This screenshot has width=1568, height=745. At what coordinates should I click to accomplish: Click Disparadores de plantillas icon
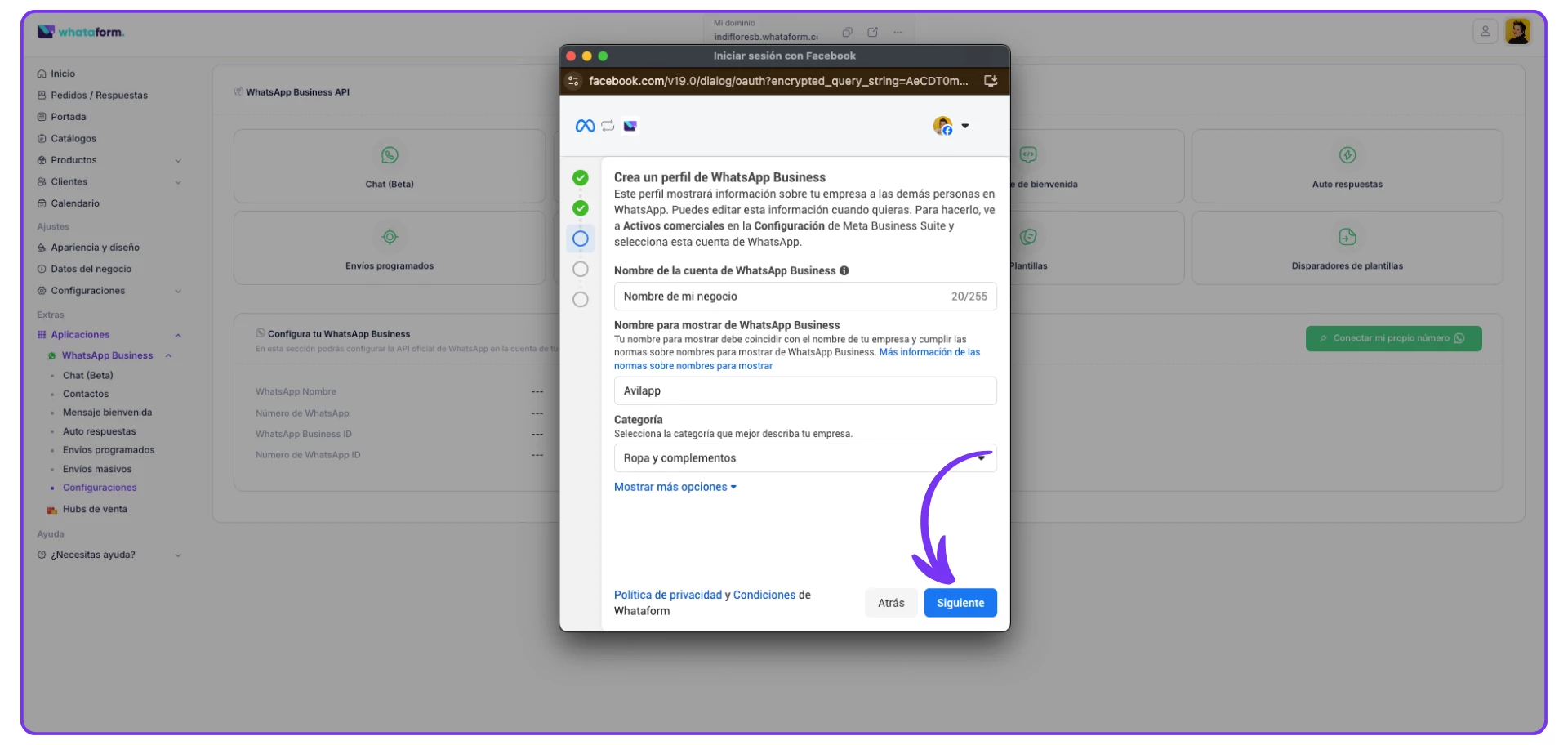coord(1347,237)
